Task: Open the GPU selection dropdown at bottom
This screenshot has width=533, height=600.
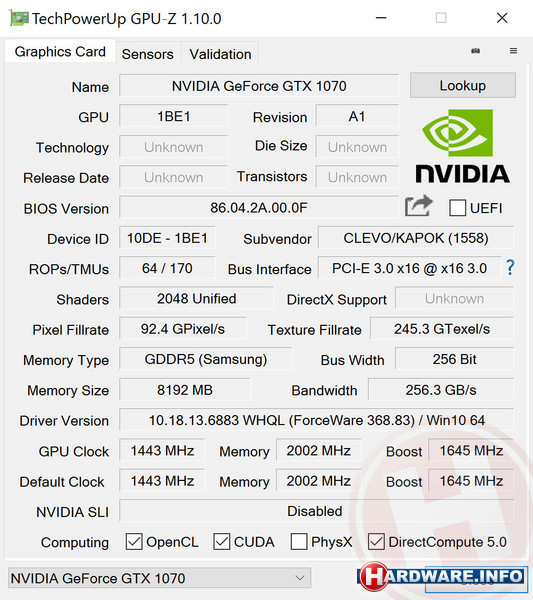Action: tap(159, 578)
